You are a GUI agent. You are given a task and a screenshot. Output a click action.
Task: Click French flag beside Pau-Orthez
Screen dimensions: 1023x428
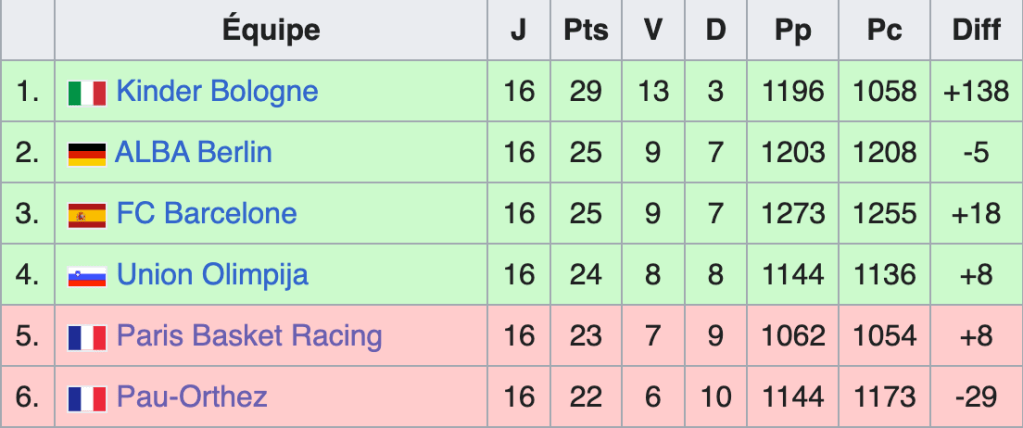[x=87, y=398]
